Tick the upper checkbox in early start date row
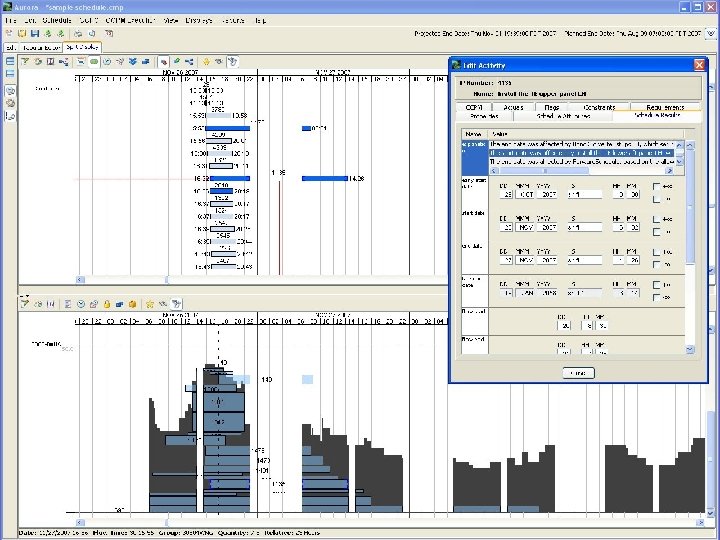The image size is (720, 540). click(x=656, y=186)
